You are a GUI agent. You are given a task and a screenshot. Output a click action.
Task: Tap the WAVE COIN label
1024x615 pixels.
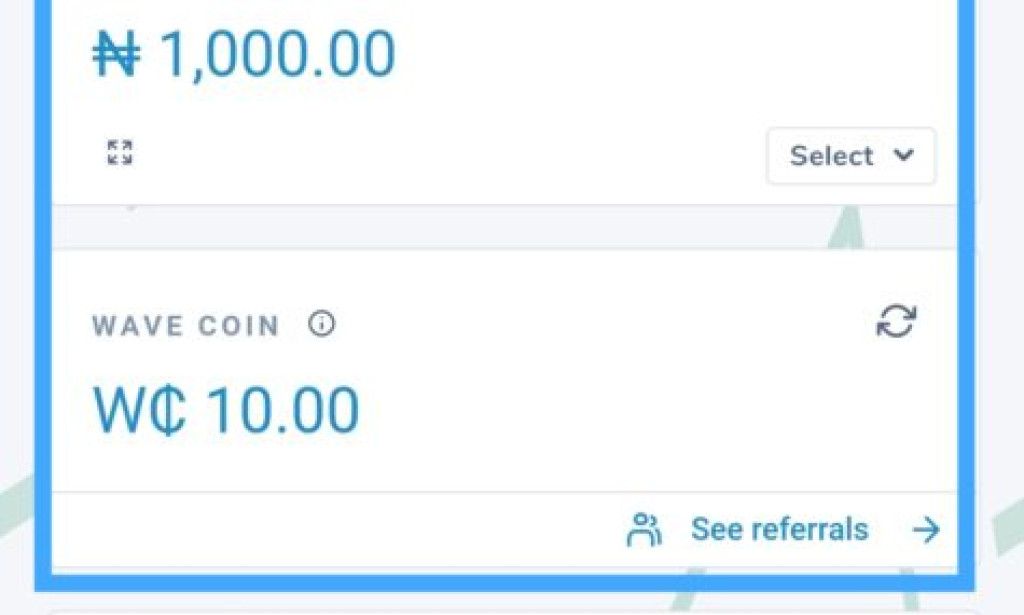pos(185,325)
